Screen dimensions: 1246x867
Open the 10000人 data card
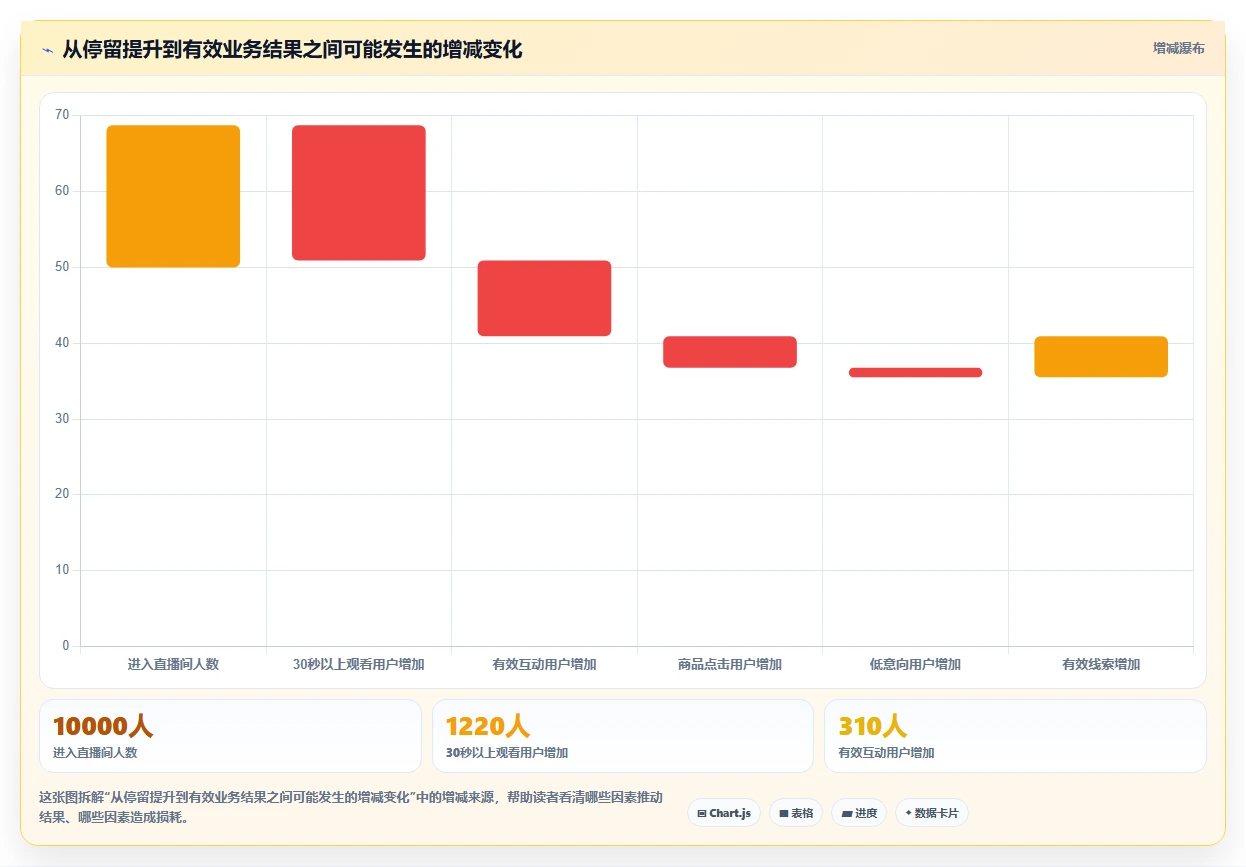click(x=230, y=736)
